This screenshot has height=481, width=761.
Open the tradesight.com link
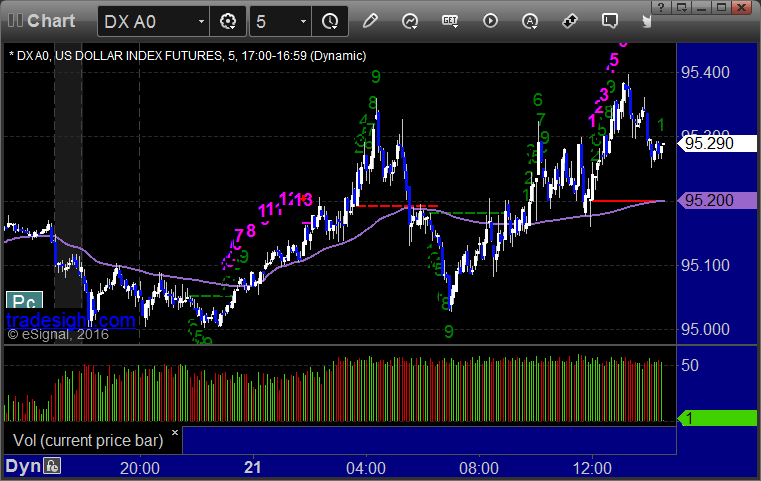point(71,320)
